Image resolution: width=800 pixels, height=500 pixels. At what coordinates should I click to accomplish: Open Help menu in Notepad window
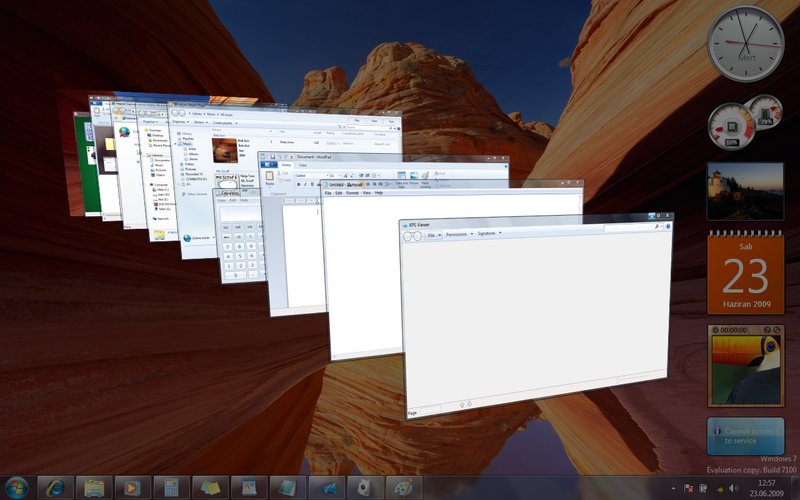379,193
